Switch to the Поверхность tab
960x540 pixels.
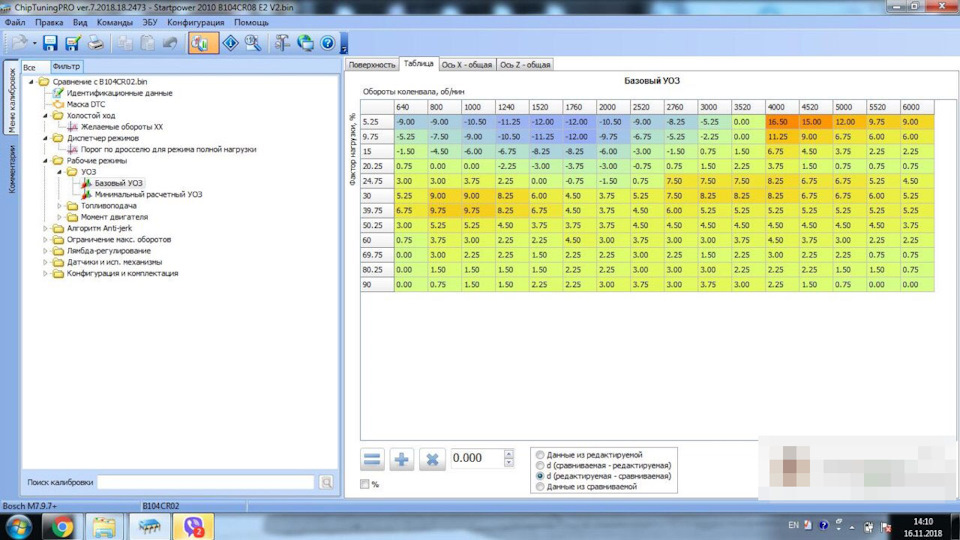tap(372, 64)
